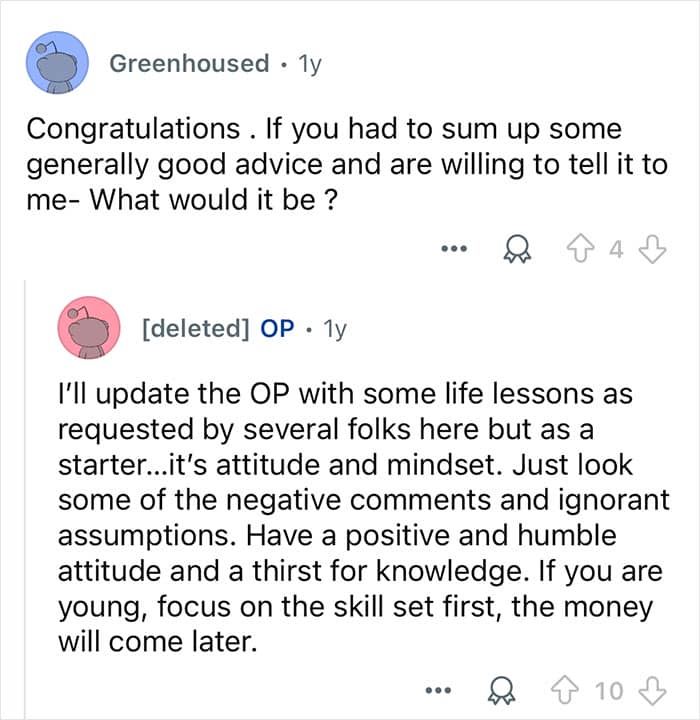The height and width of the screenshot is (720, 700).
Task: Downvote the OP's reply about attitude
Action: click(x=651, y=690)
